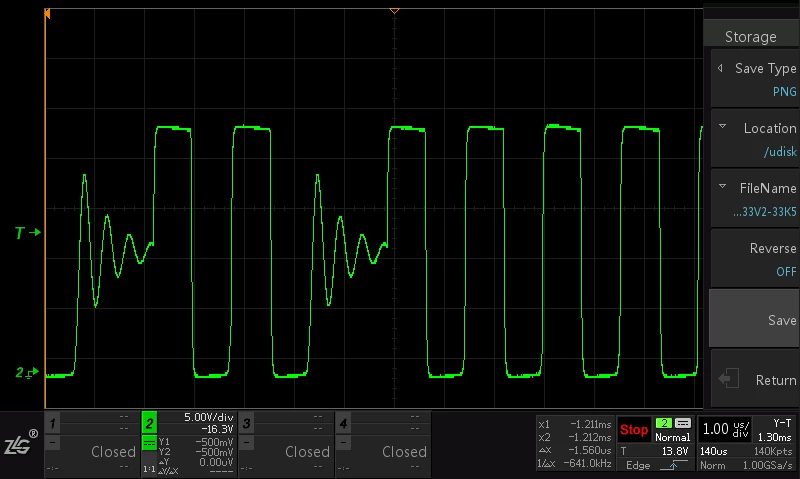Click the channel 3 Closed status
Viewport: 800px width, 479px height.
pyautogui.click(x=307, y=451)
